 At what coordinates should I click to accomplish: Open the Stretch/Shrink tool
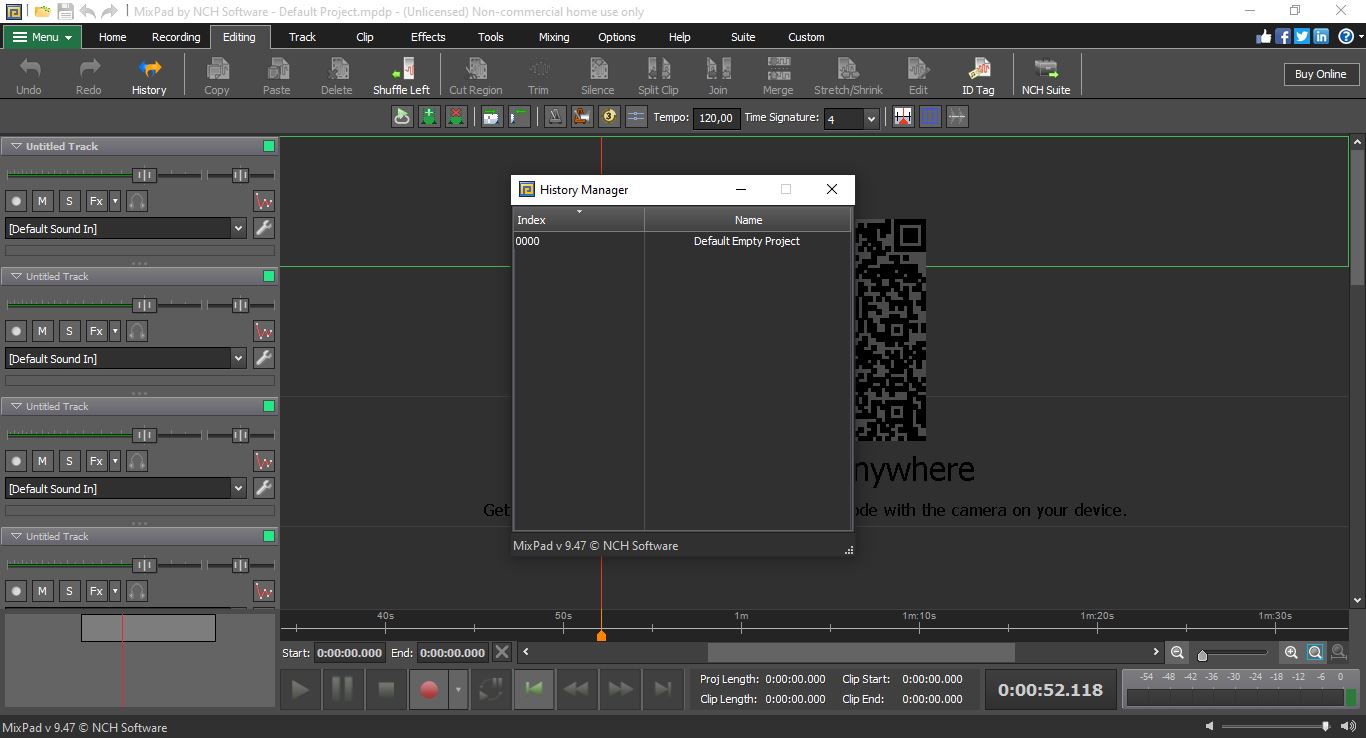pyautogui.click(x=848, y=77)
